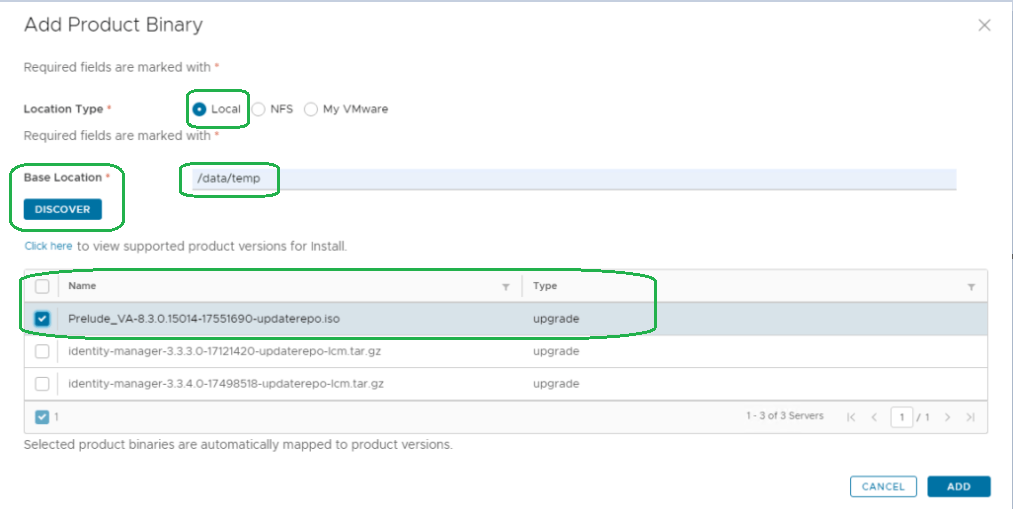1013x509 pixels.
Task: Open the 'Click here' supported versions link
Action: [x=48, y=245]
